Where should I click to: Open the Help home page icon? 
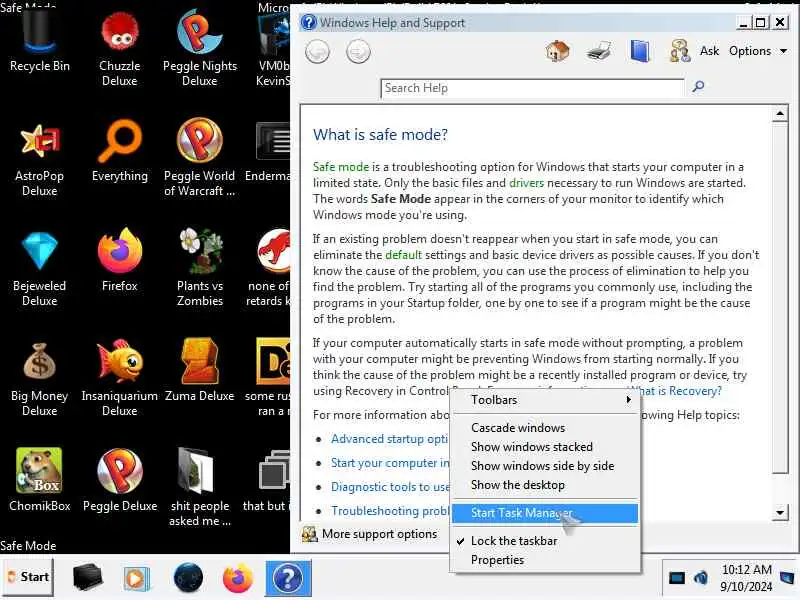pyautogui.click(x=558, y=51)
